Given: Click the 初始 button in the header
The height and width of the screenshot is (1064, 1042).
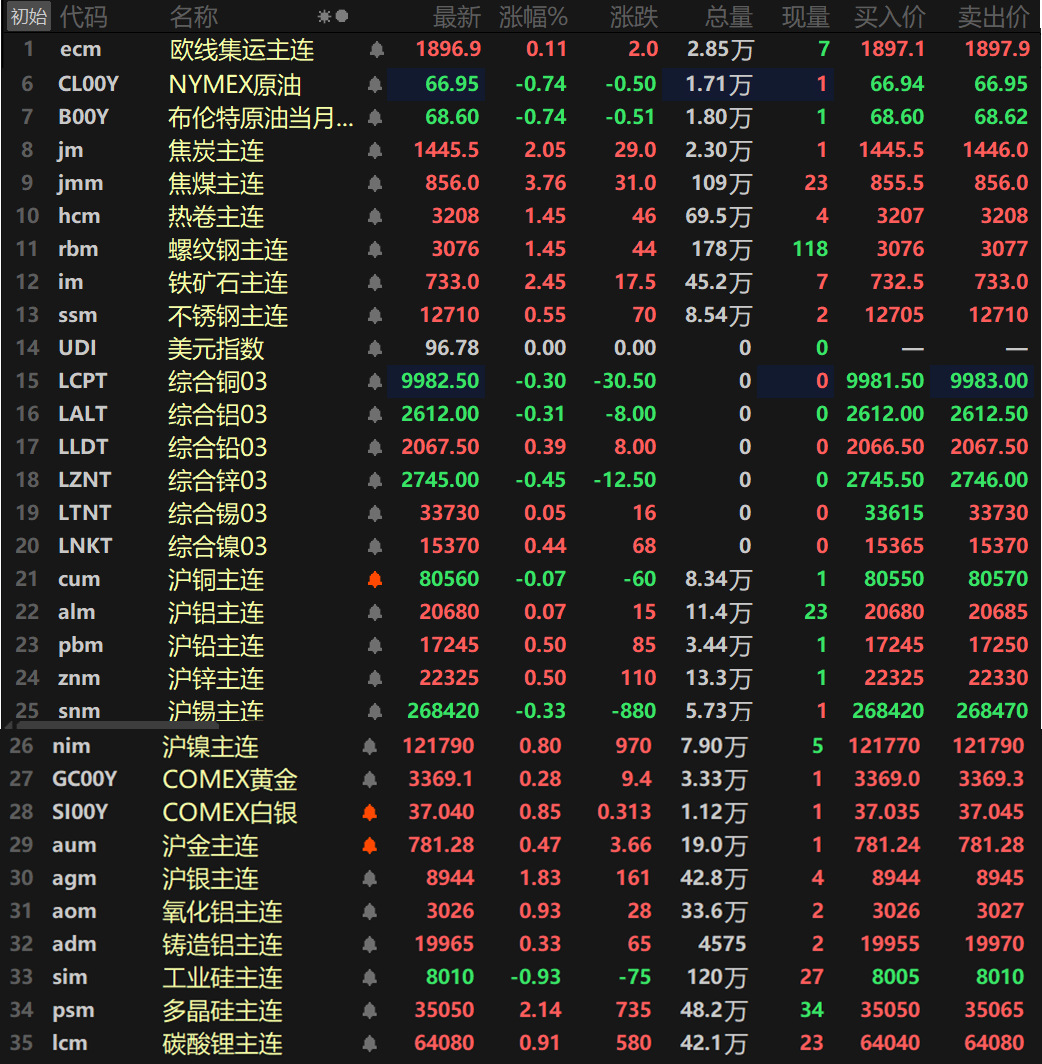Looking at the screenshot, I should 28,17.
